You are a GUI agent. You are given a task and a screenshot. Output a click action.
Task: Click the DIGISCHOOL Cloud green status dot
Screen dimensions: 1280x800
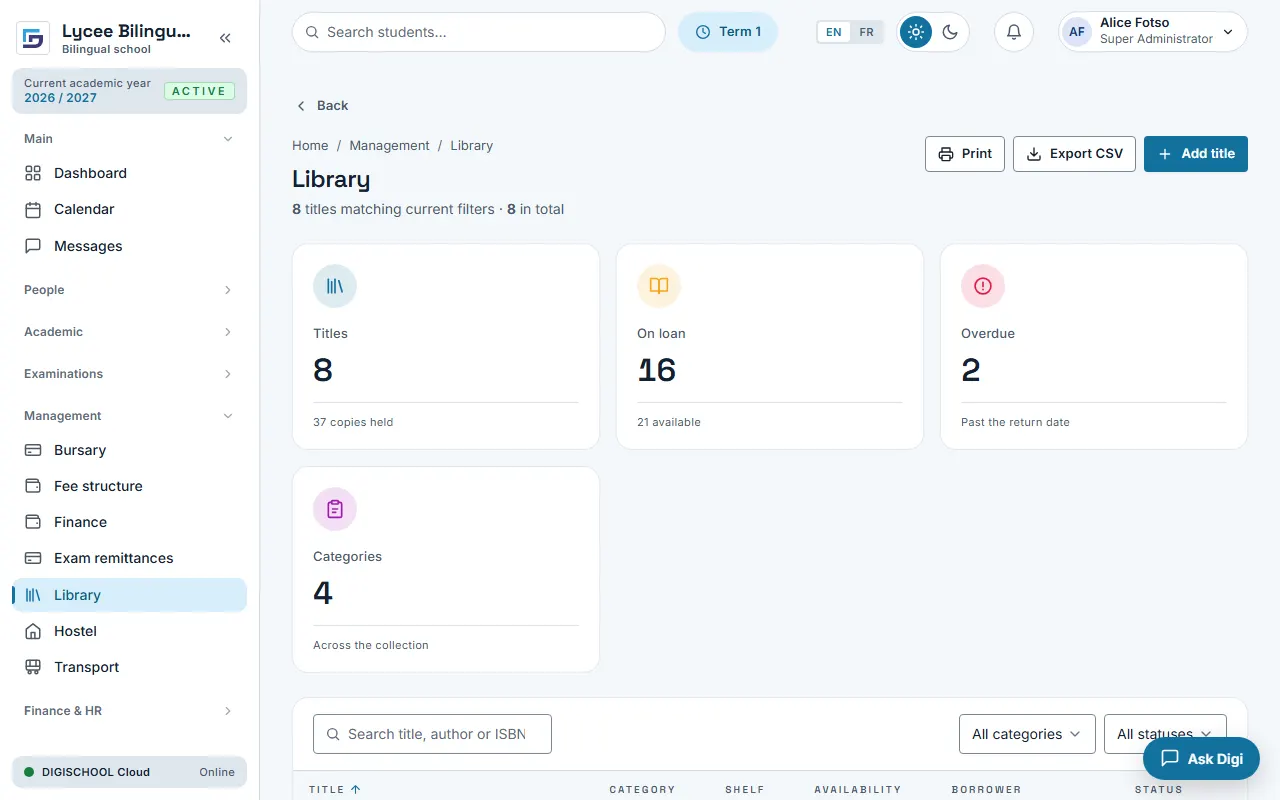click(x=29, y=772)
